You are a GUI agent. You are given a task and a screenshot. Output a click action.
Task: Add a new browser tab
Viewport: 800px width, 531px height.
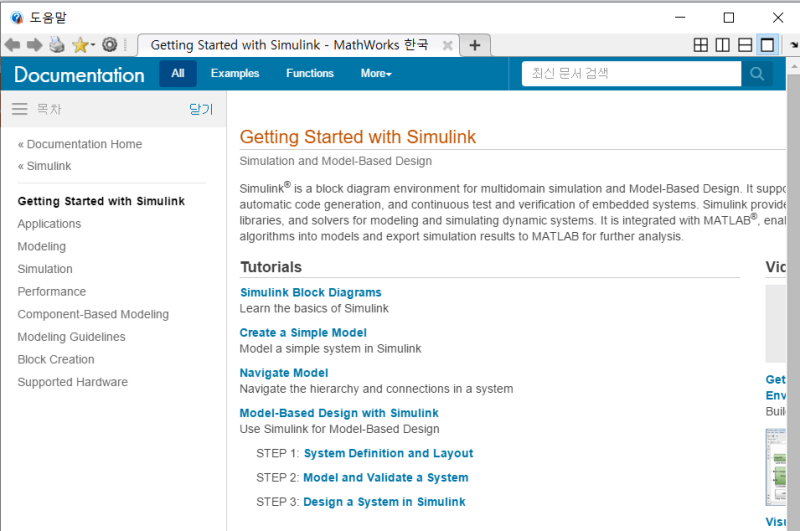pyautogui.click(x=475, y=45)
